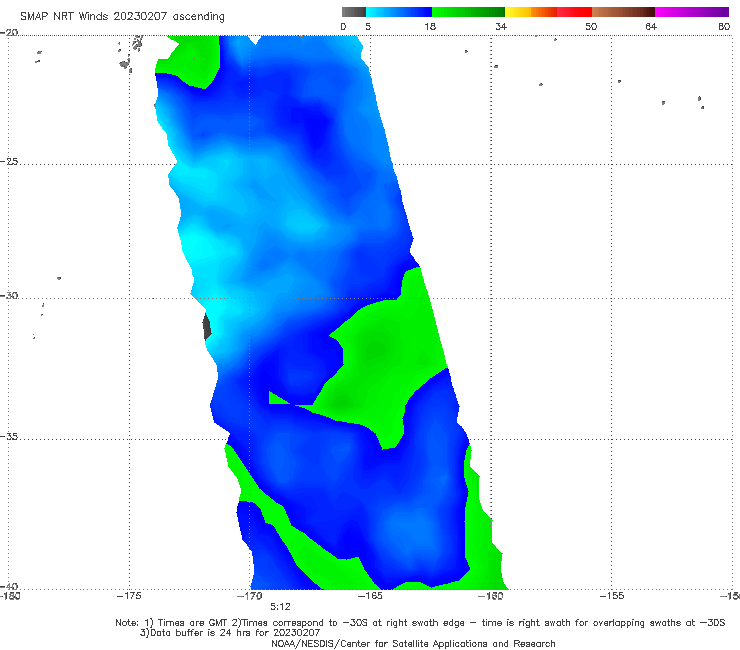
Task: Click the longitude label '-165'
Action: pyautogui.click(x=370, y=596)
